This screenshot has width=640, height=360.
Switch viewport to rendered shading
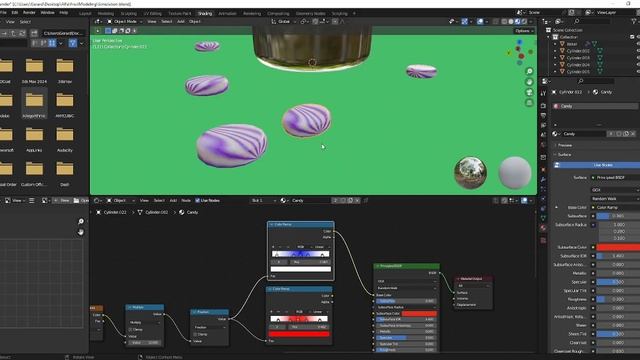[x=524, y=21]
